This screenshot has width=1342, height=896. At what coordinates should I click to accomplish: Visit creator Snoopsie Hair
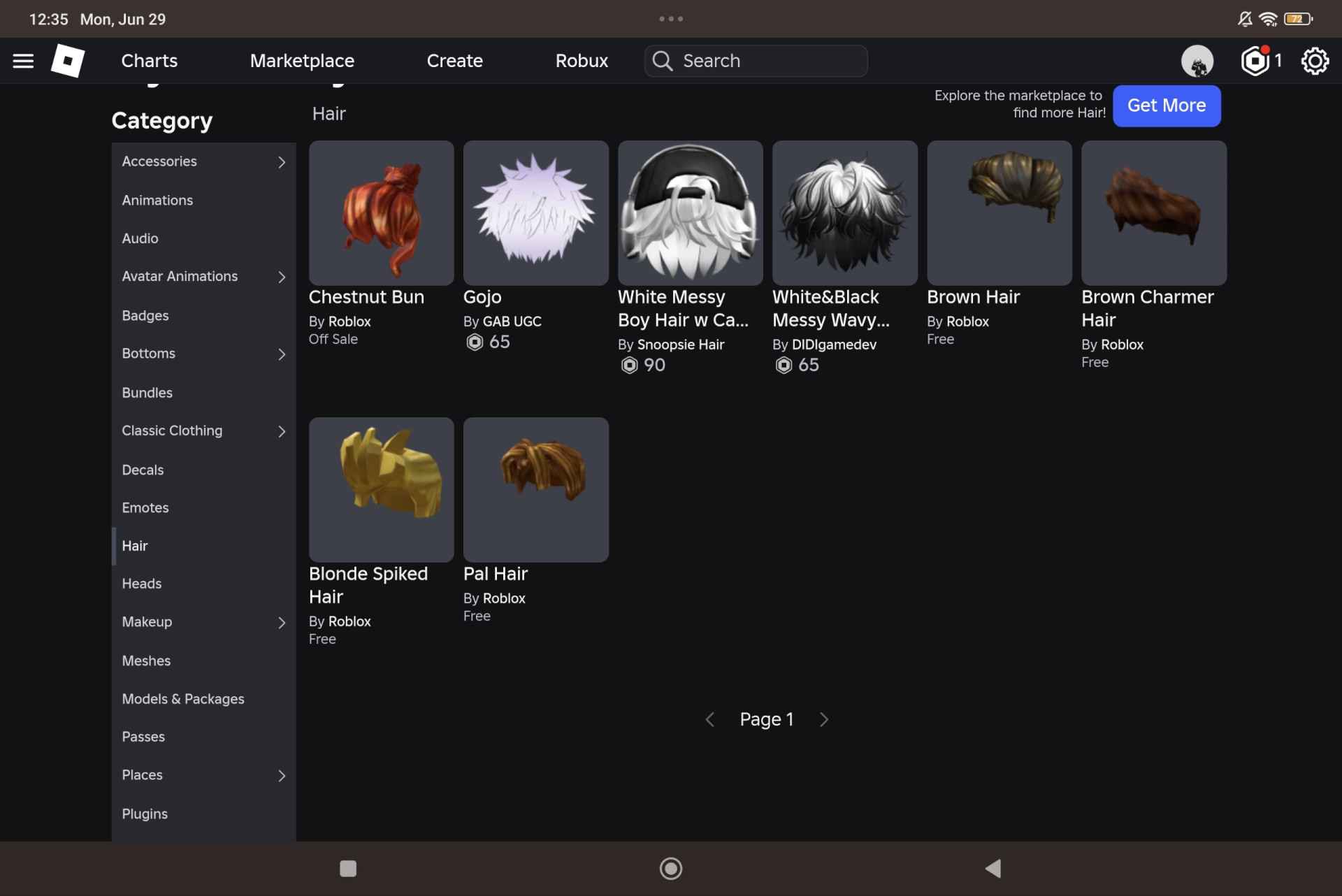681,345
